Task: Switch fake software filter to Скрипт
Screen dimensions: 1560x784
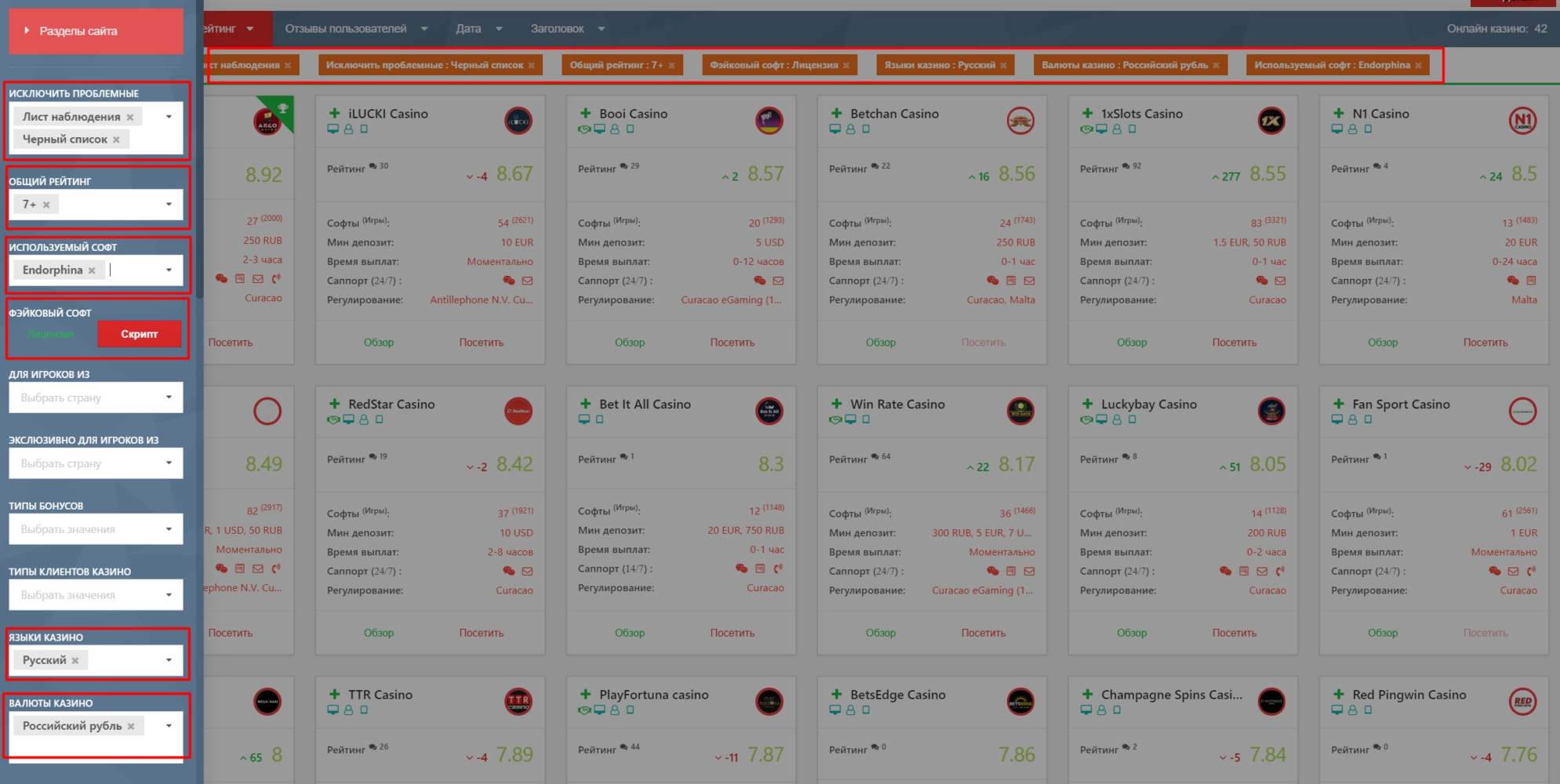Action: coord(139,334)
